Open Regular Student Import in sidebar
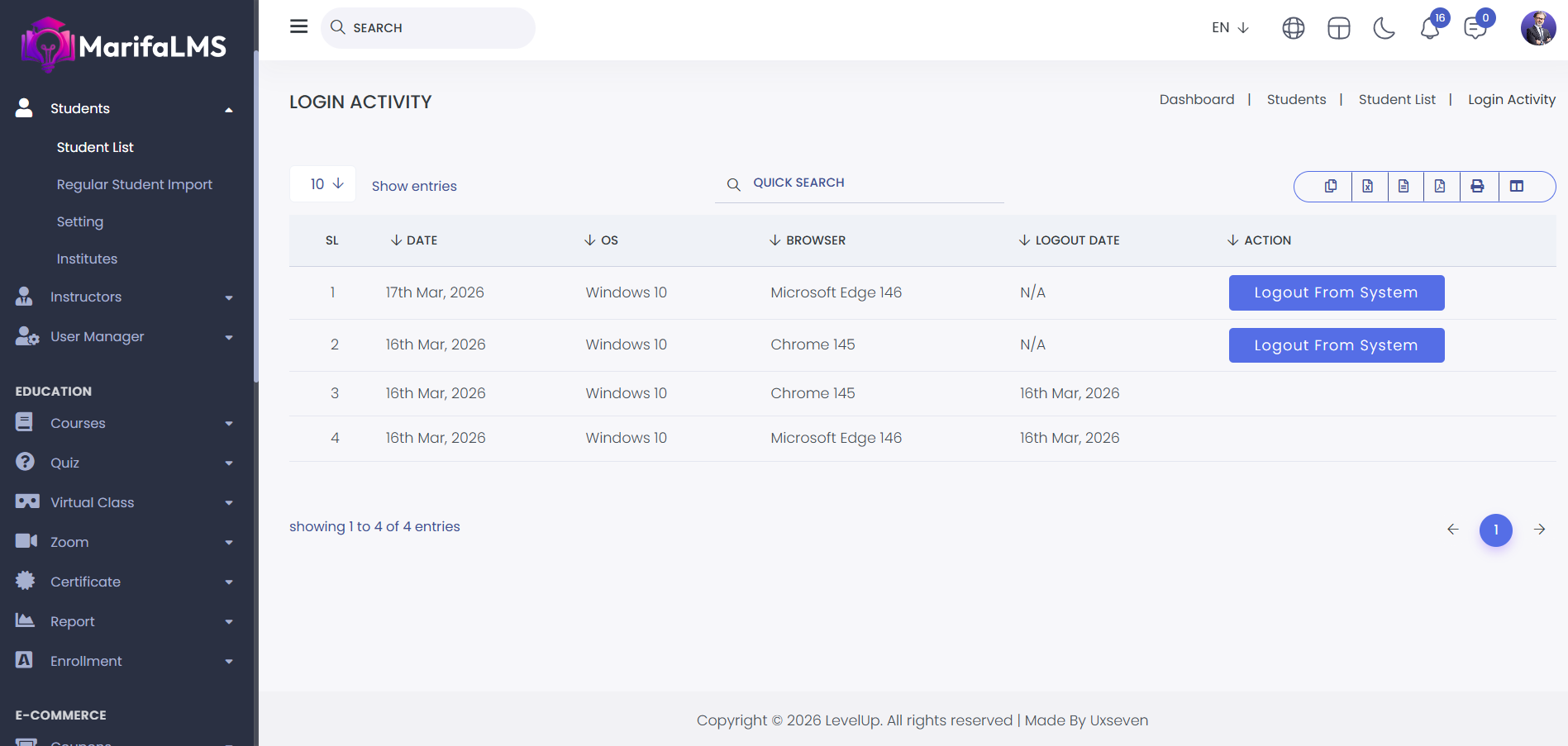 135,184
